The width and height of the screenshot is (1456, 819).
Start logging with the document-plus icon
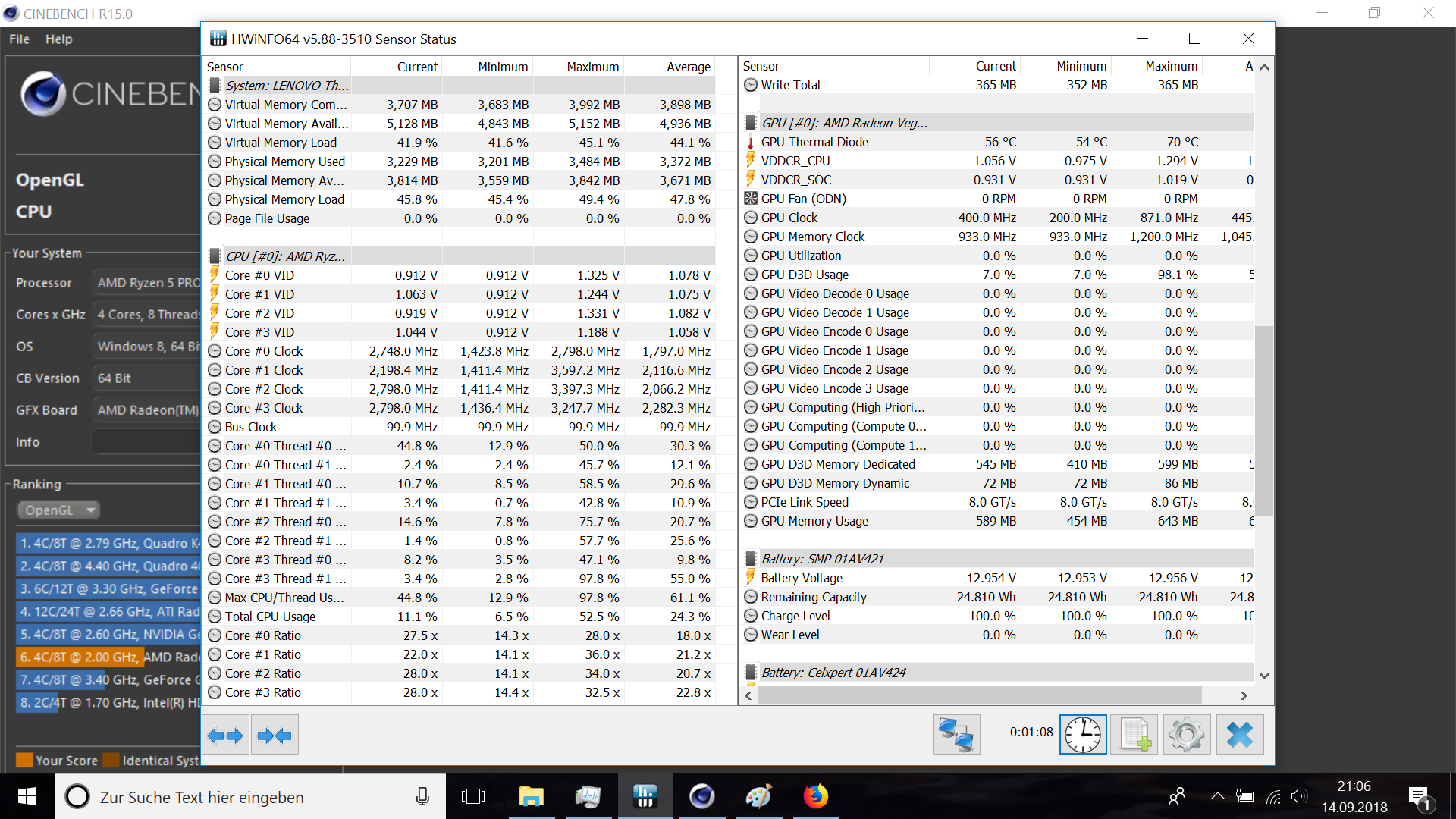1134,735
